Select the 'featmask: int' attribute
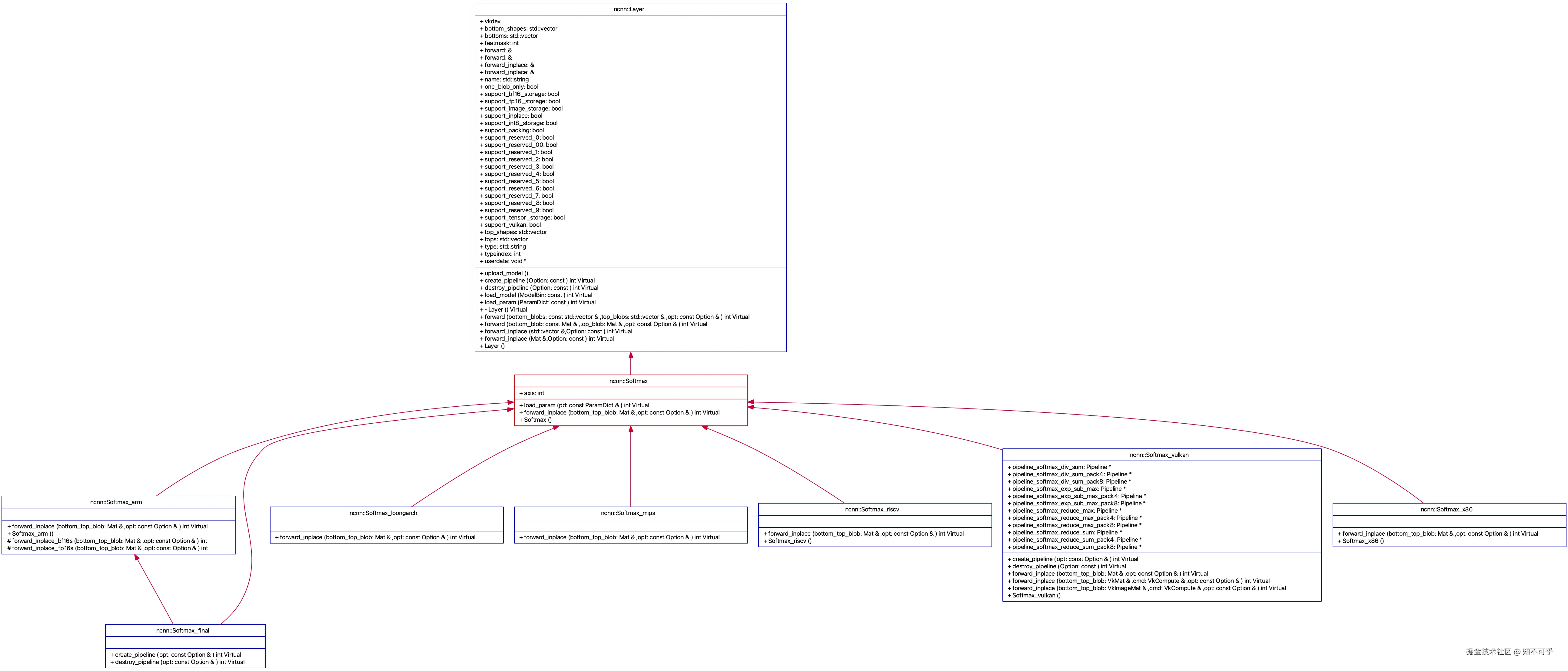The image size is (1568, 671). tap(500, 43)
